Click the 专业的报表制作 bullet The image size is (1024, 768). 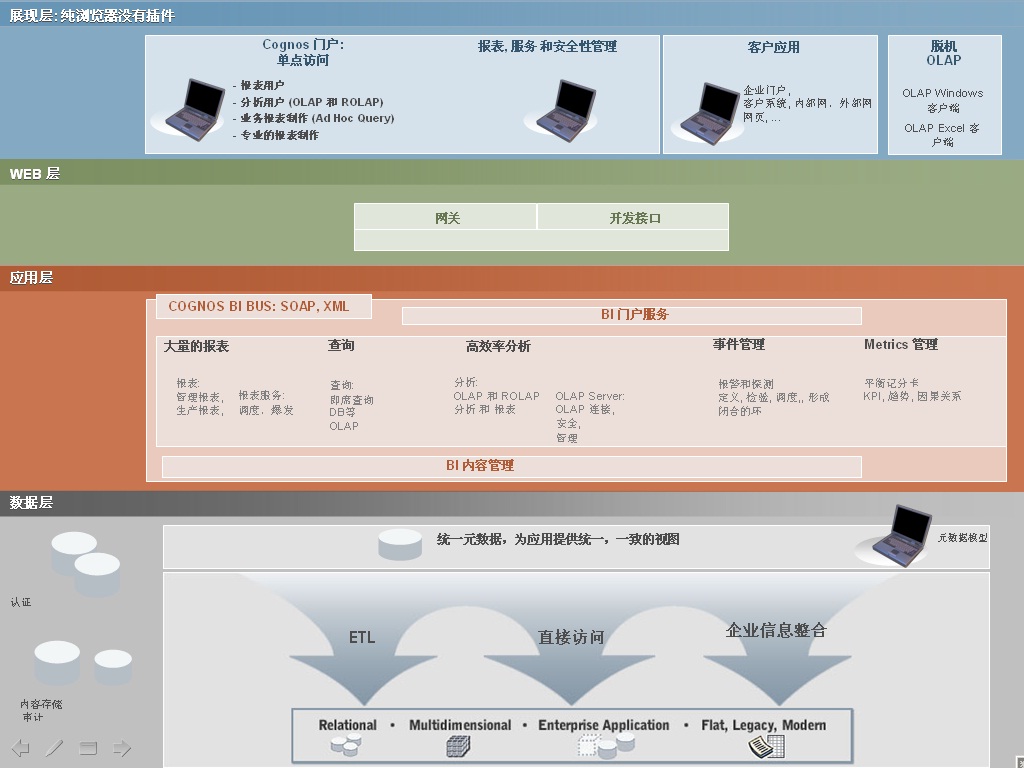(x=276, y=135)
